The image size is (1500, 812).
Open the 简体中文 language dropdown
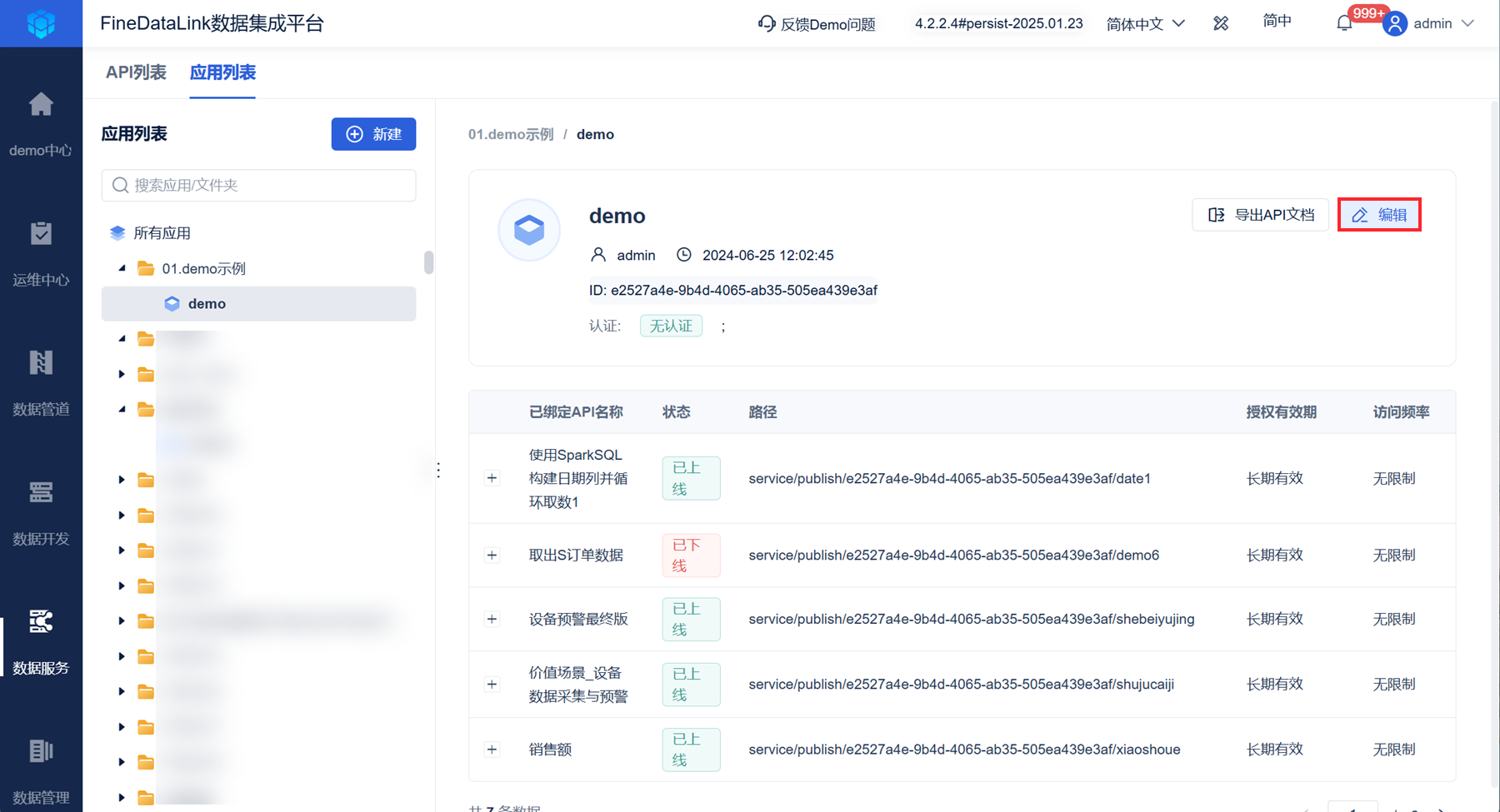point(1145,23)
